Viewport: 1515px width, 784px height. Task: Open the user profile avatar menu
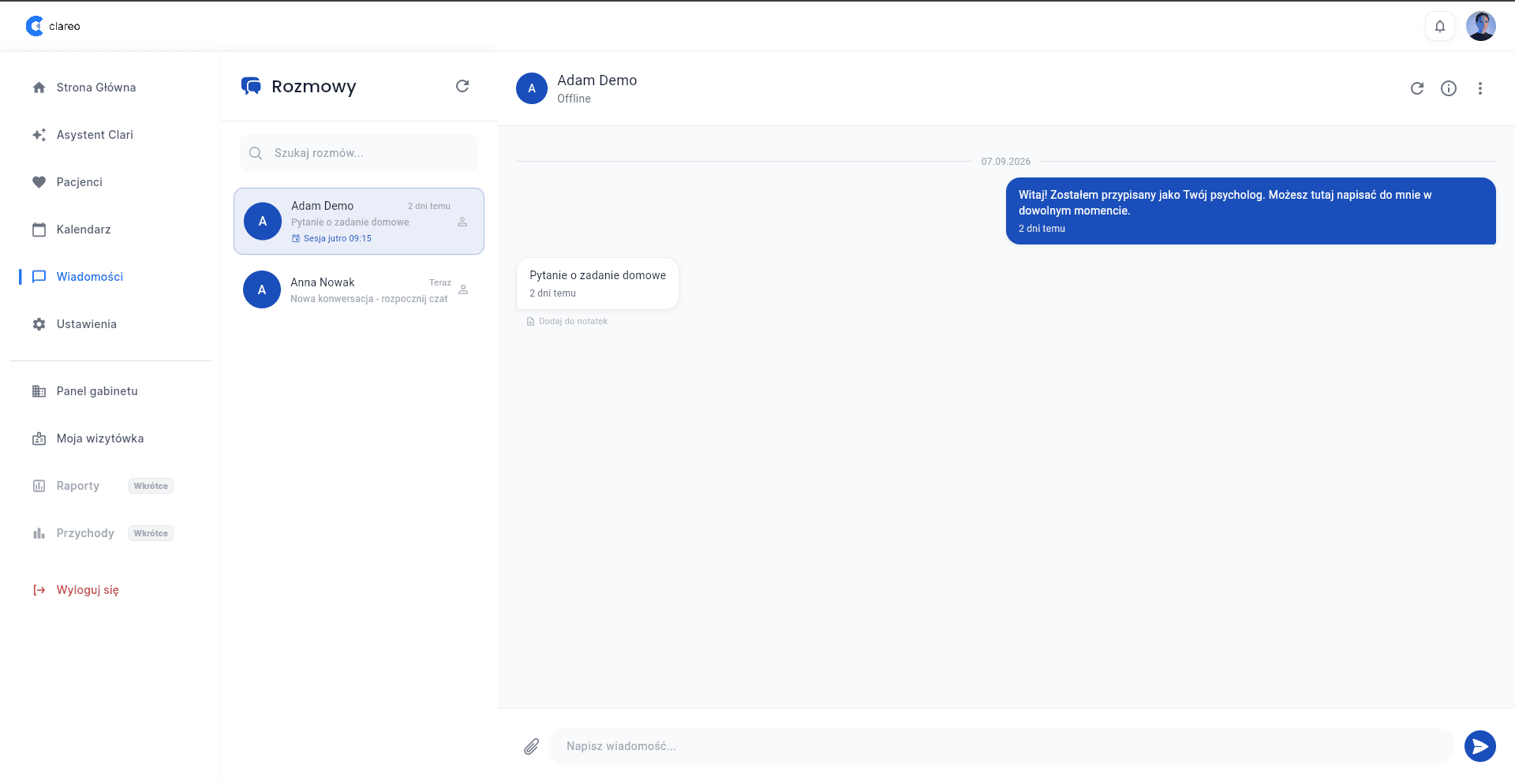[1481, 26]
